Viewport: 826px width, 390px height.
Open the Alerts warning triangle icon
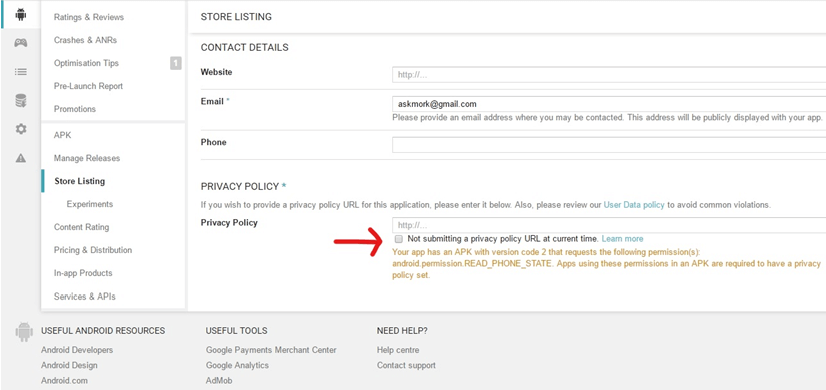tap(21, 158)
